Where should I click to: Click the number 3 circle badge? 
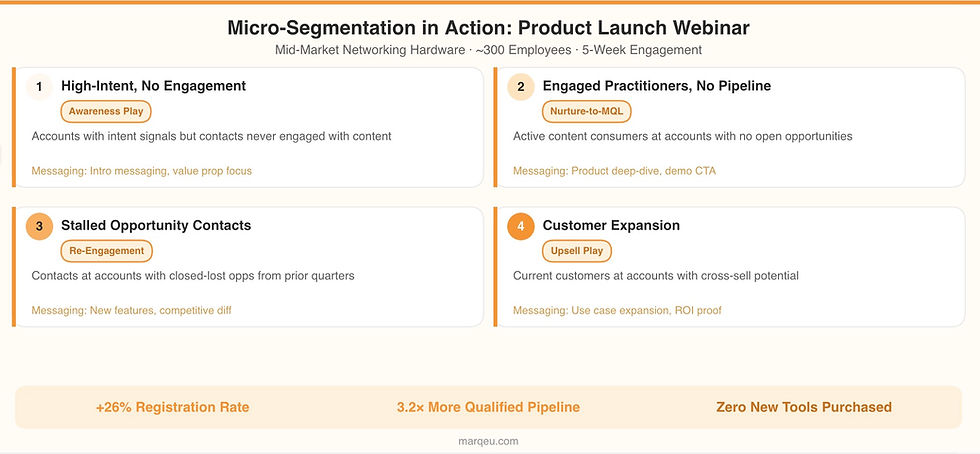[39, 226]
